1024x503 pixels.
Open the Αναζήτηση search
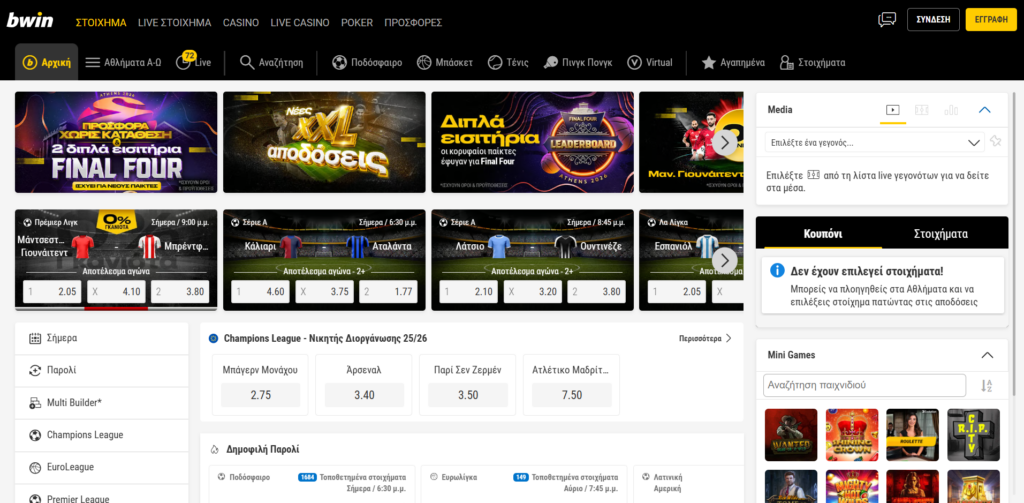(271, 63)
